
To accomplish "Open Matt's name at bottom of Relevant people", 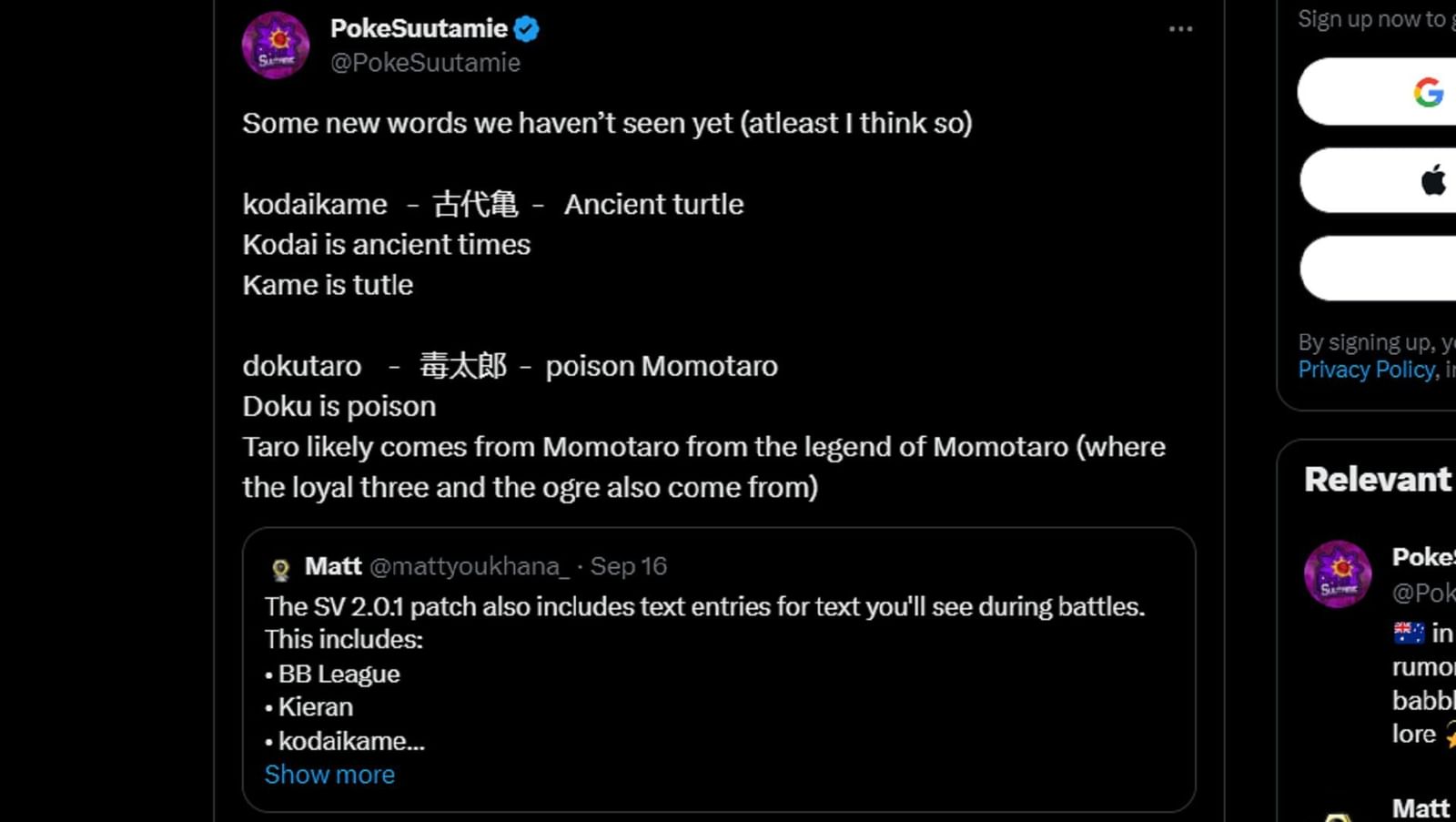I will tap(1420, 808).
